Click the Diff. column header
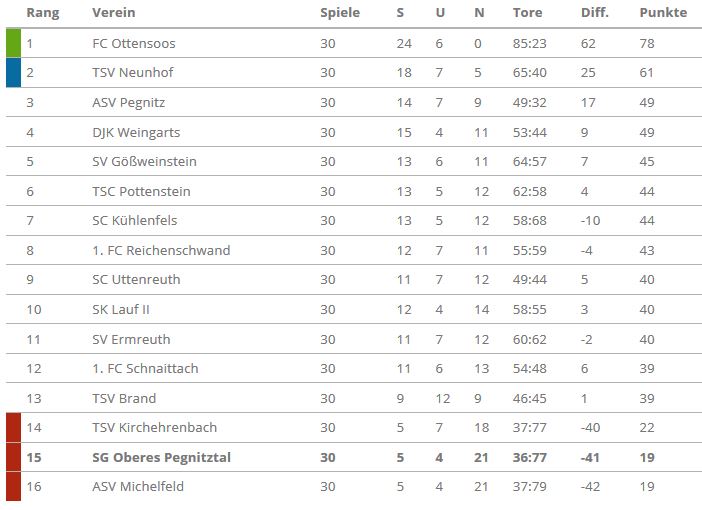Viewport: 702px width, 510px height. pyautogui.click(x=595, y=13)
